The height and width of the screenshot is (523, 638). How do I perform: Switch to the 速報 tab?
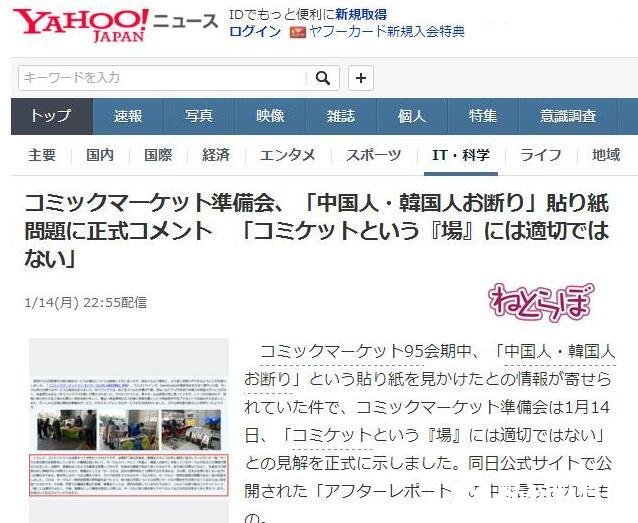pyautogui.click(x=128, y=116)
